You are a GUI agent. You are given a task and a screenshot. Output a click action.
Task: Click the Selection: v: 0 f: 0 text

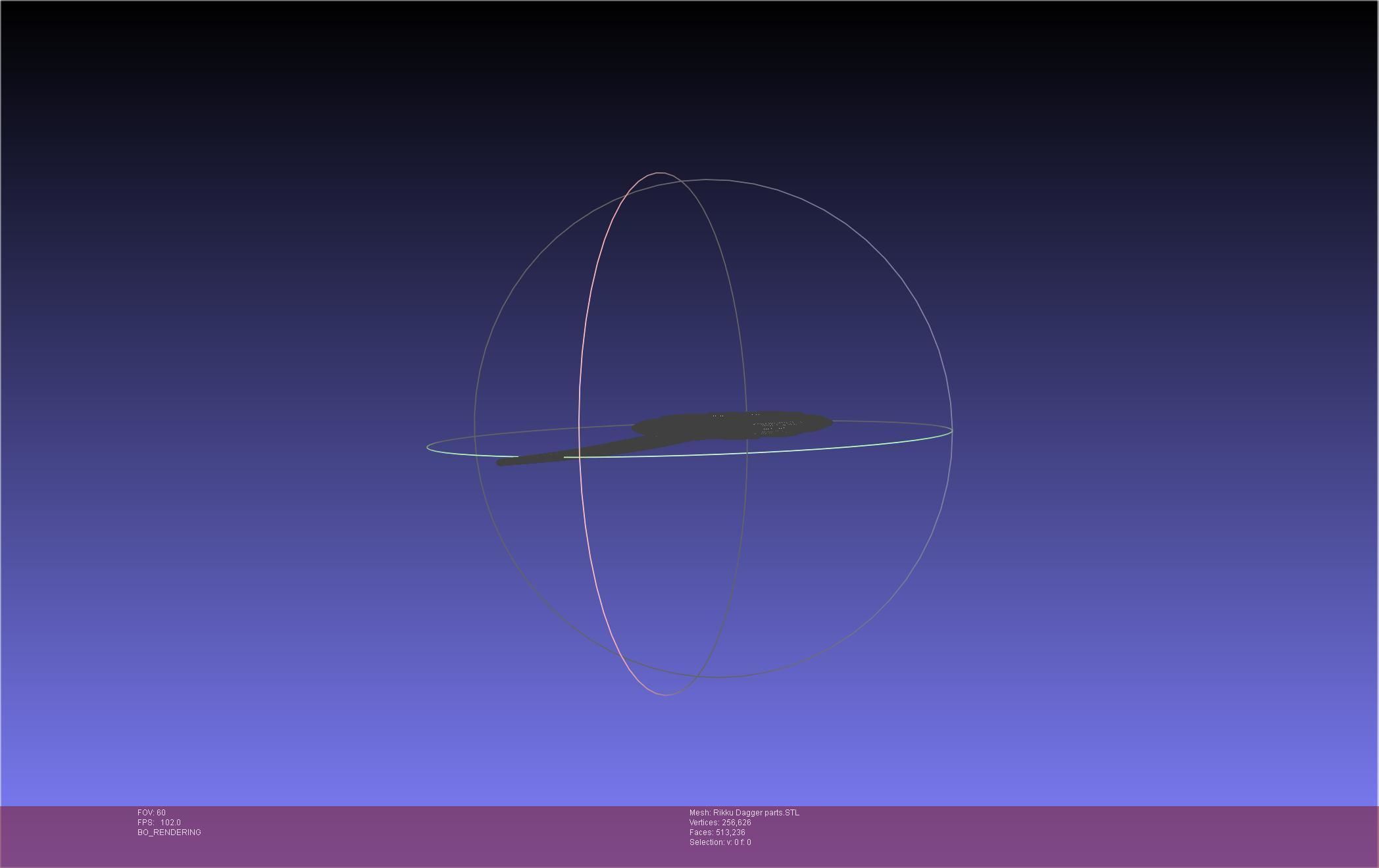pos(720,842)
